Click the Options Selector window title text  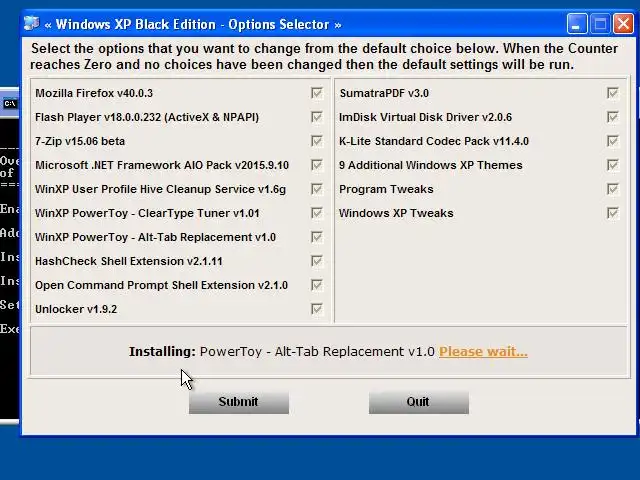[193, 24]
